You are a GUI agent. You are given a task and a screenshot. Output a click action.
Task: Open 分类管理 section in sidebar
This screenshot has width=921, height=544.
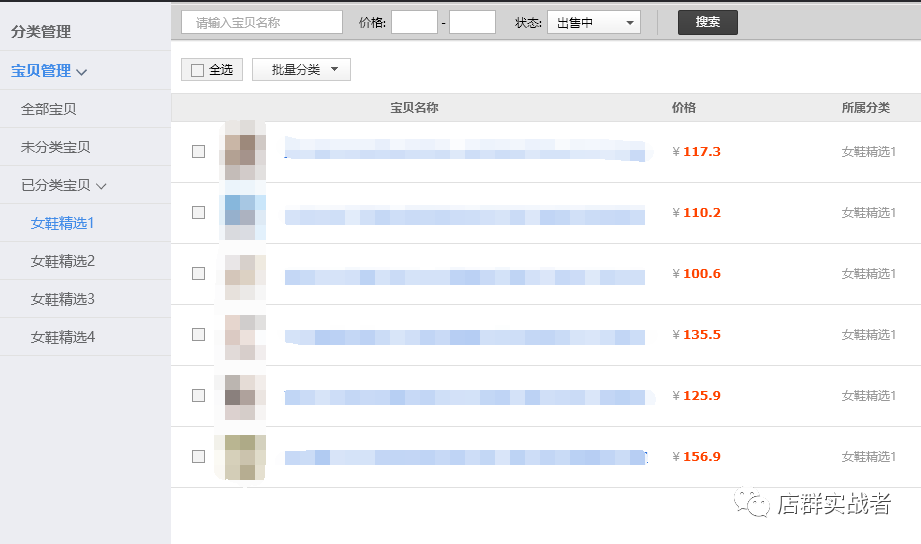tap(41, 32)
